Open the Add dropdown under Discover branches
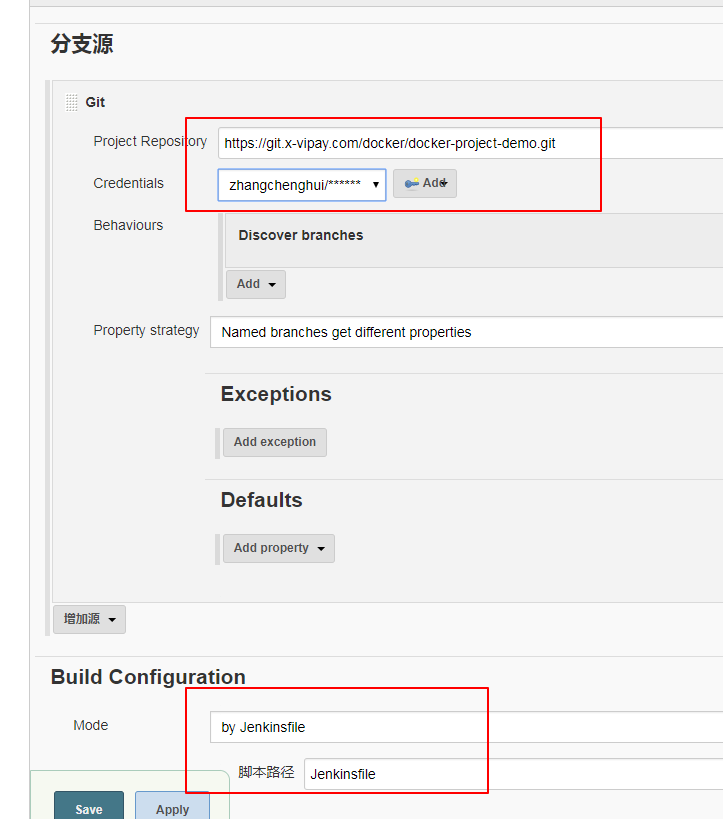This screenshot has width=723, height=819. click(x=255, y=284)
